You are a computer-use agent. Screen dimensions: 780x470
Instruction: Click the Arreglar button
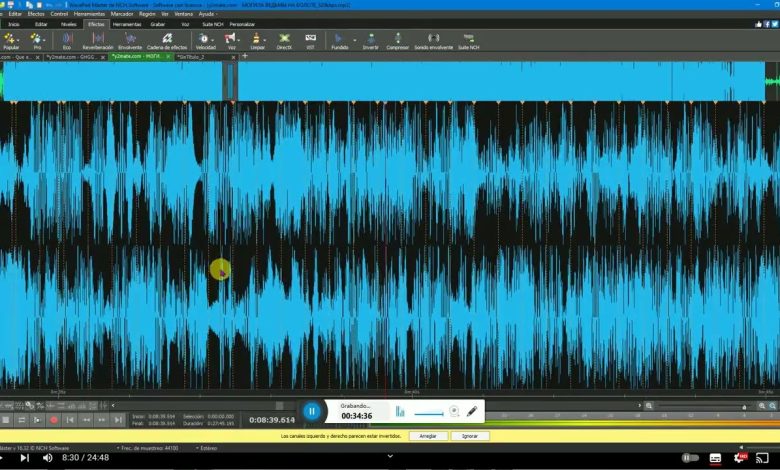click(427, 436)
